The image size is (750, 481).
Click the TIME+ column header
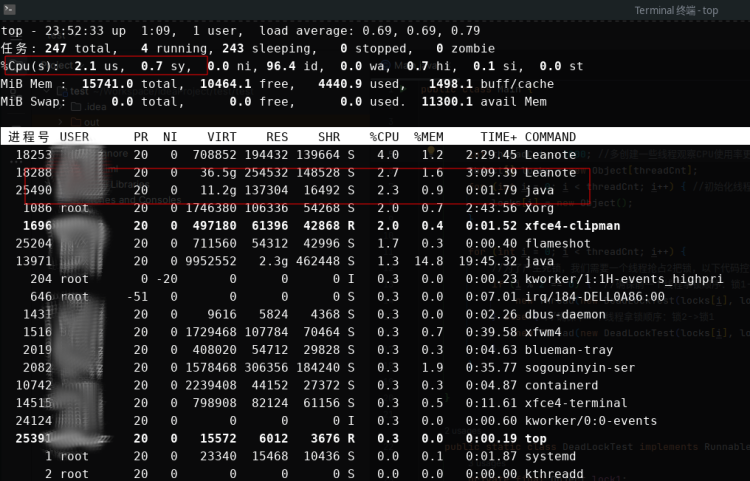pyautogui.click(x=498, y=137)
